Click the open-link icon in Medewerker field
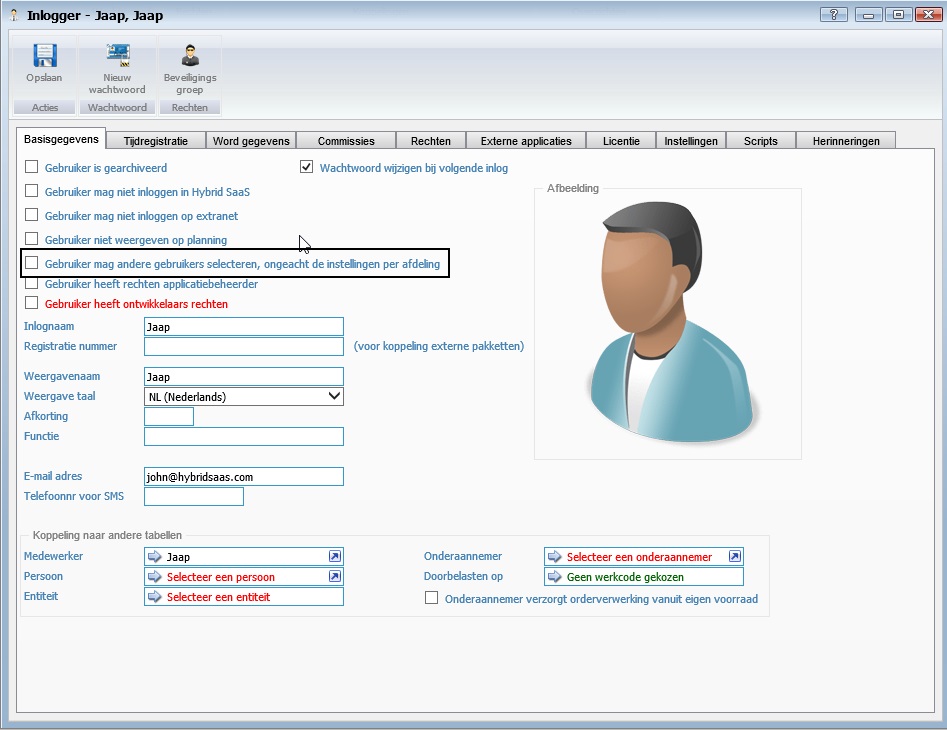The image size is (947, 730). click(x=334, y=557)
